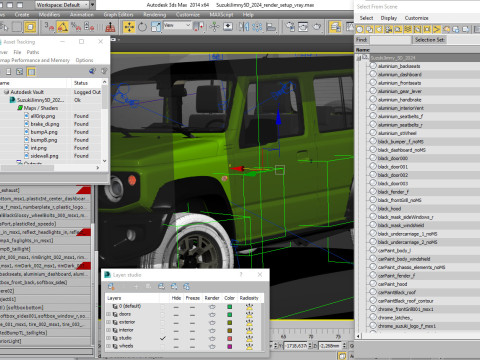Expand the studio layer in Layer dialog
480x360 pixels.
click(108, 338)
